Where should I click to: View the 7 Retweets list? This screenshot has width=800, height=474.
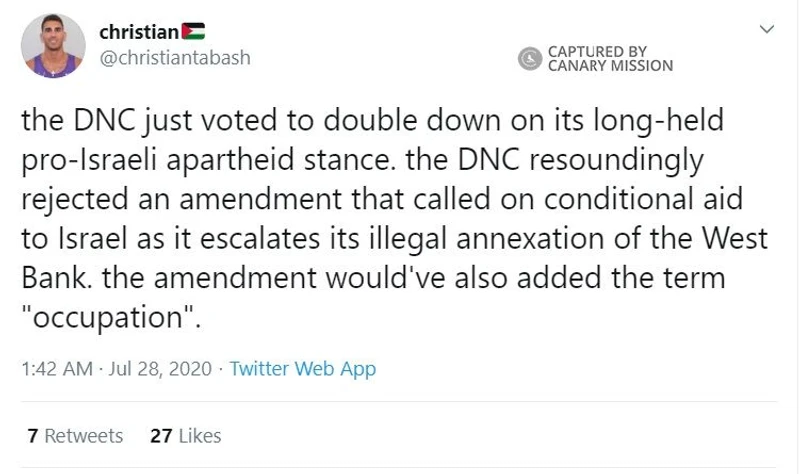click(x=76, y=436)
